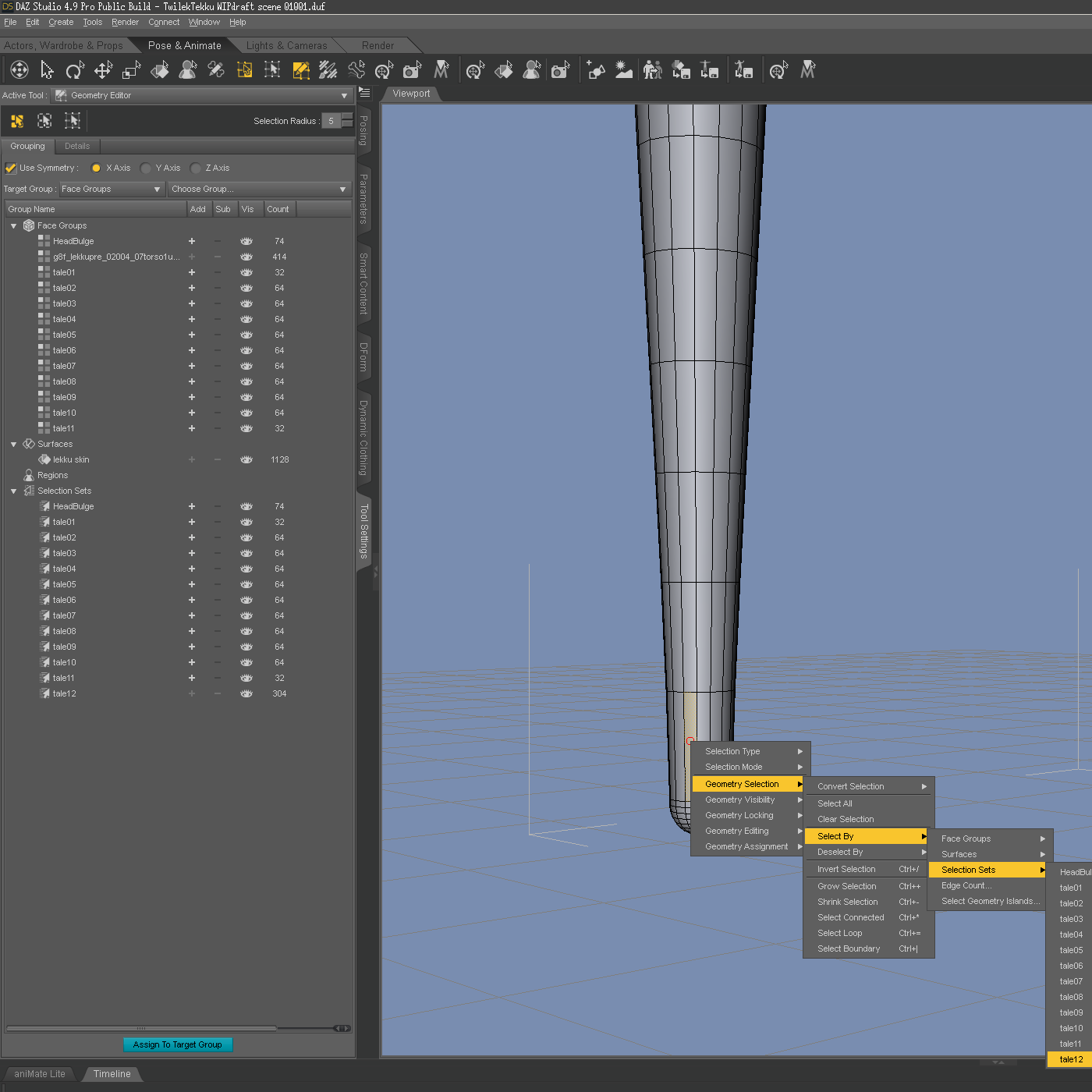Click the Lights & Cameras activity tab
Viewport: 1092px width, 1092px height.
286,45
